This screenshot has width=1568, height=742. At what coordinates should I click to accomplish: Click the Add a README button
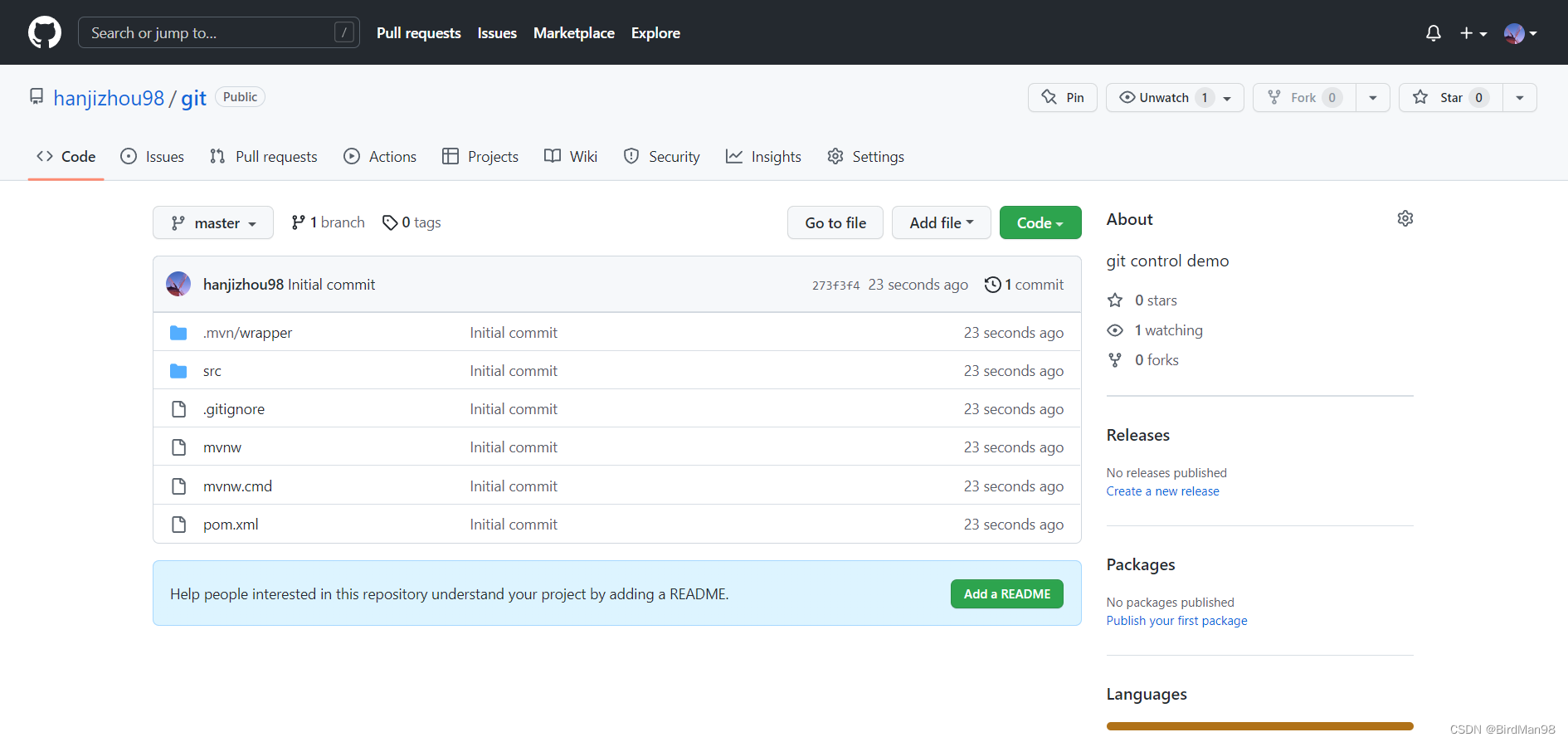click(x=1007, y=593)
